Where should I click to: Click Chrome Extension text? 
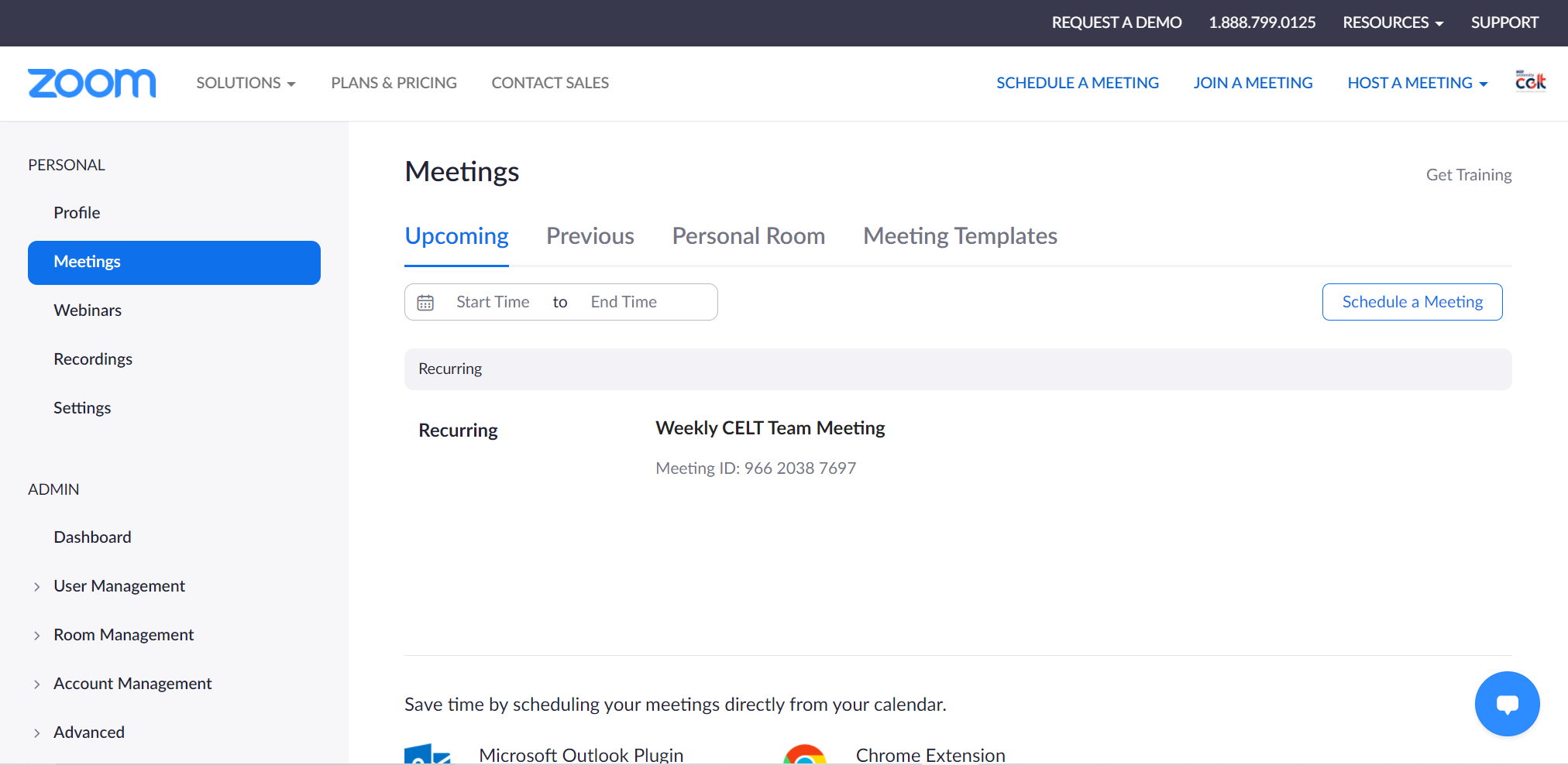pyautogui.click(x=930, y=755)
